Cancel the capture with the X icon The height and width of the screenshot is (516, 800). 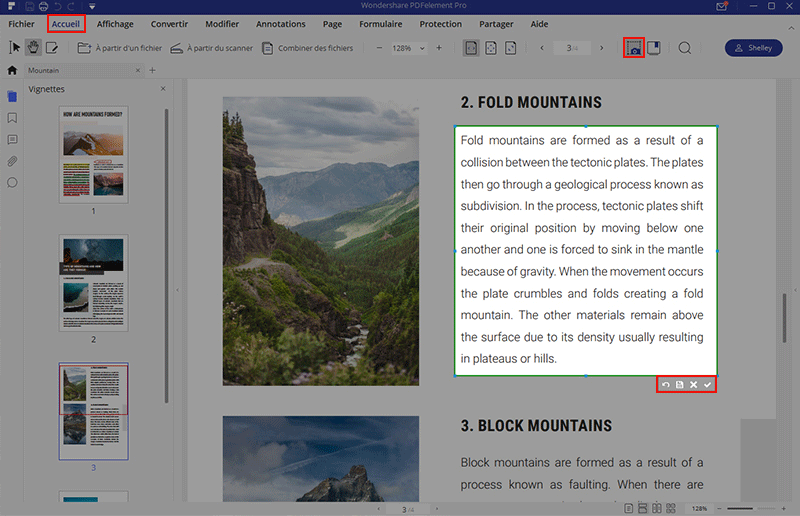pyautogui.click(x=693, y=384)
